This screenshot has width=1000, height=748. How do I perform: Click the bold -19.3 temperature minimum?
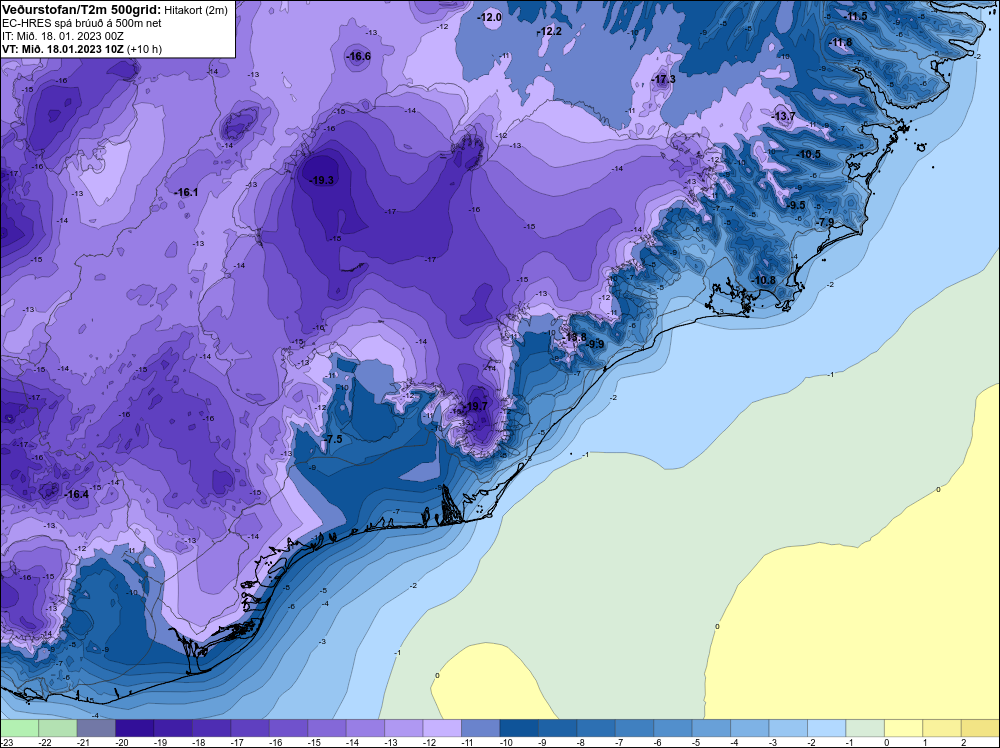coord(322,180)
